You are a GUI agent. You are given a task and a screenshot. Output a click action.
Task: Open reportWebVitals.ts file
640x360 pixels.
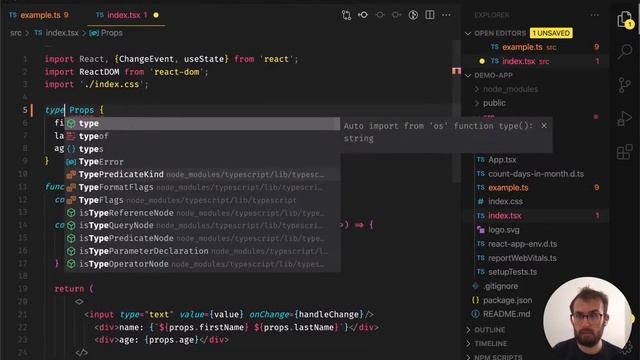[x=522, y=258]
